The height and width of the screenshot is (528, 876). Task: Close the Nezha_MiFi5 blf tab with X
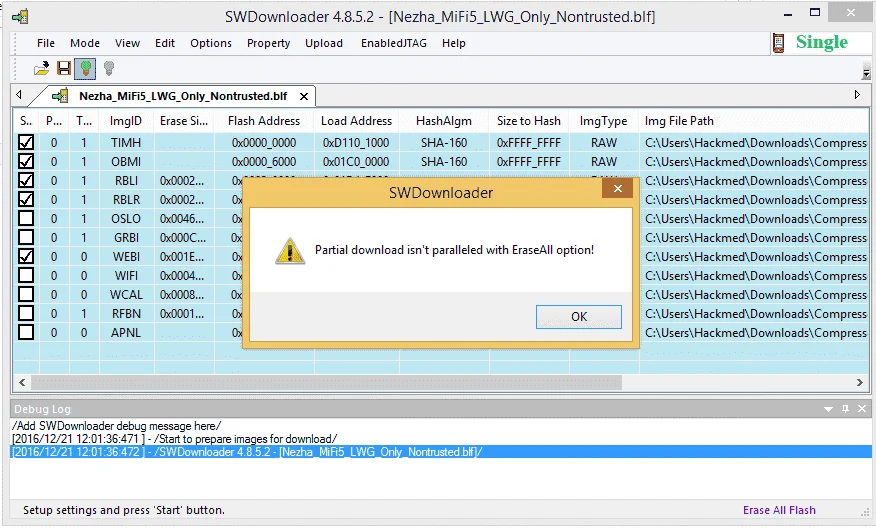point(304,97)
